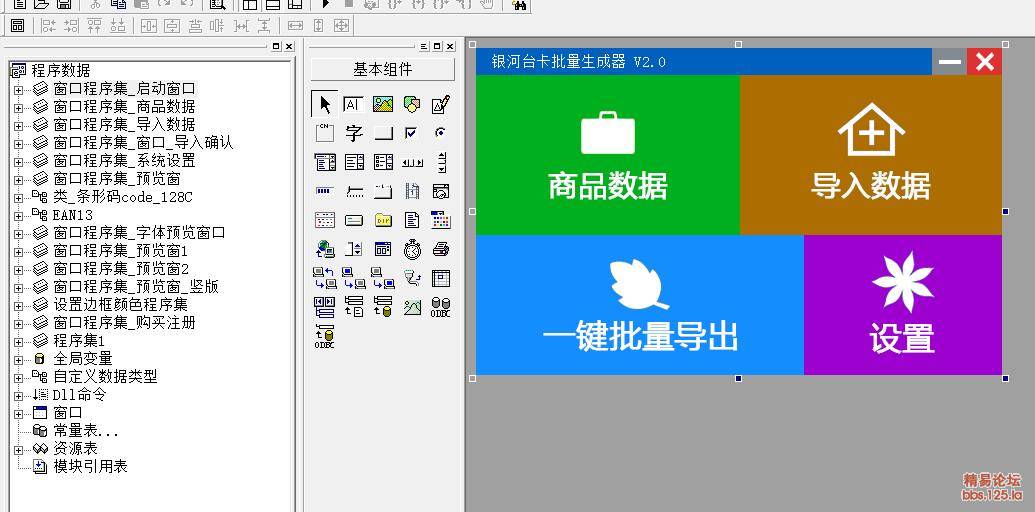The image size is (1035, 512).
Task: Click the 基本组件 palette header button
Action: click(383, 69)
